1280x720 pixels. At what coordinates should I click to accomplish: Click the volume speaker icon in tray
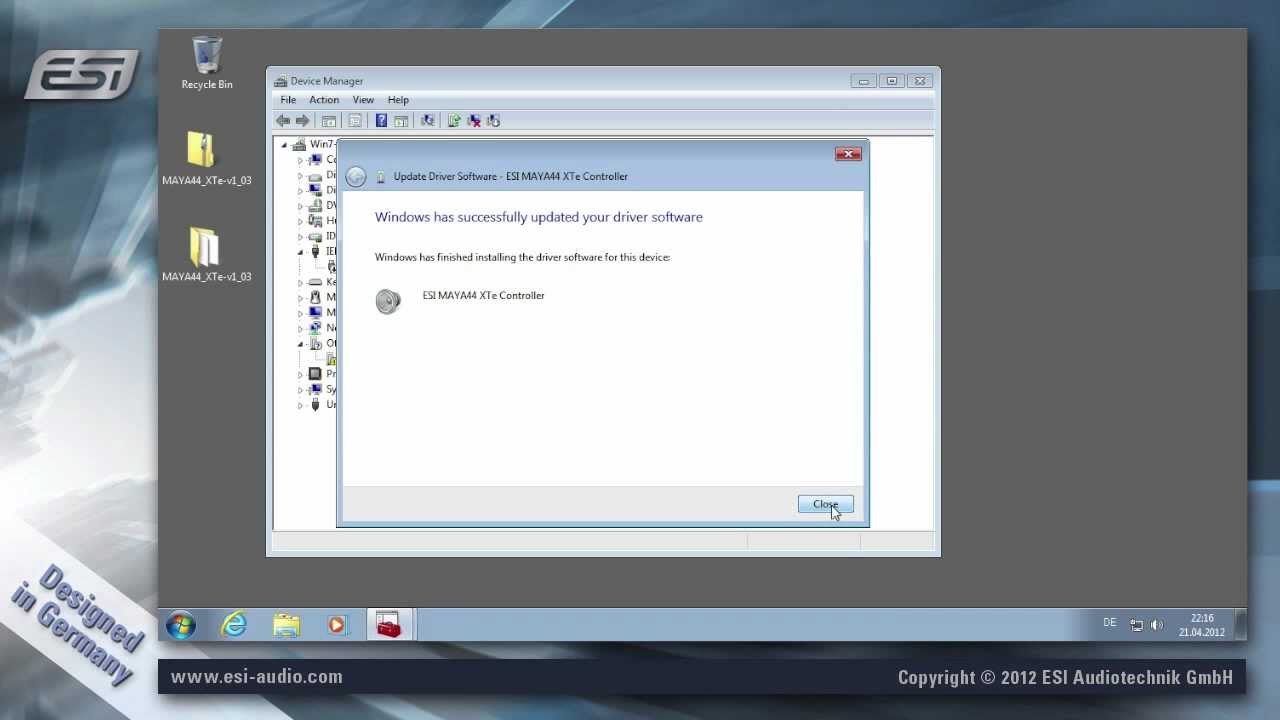coord(1157,625)
